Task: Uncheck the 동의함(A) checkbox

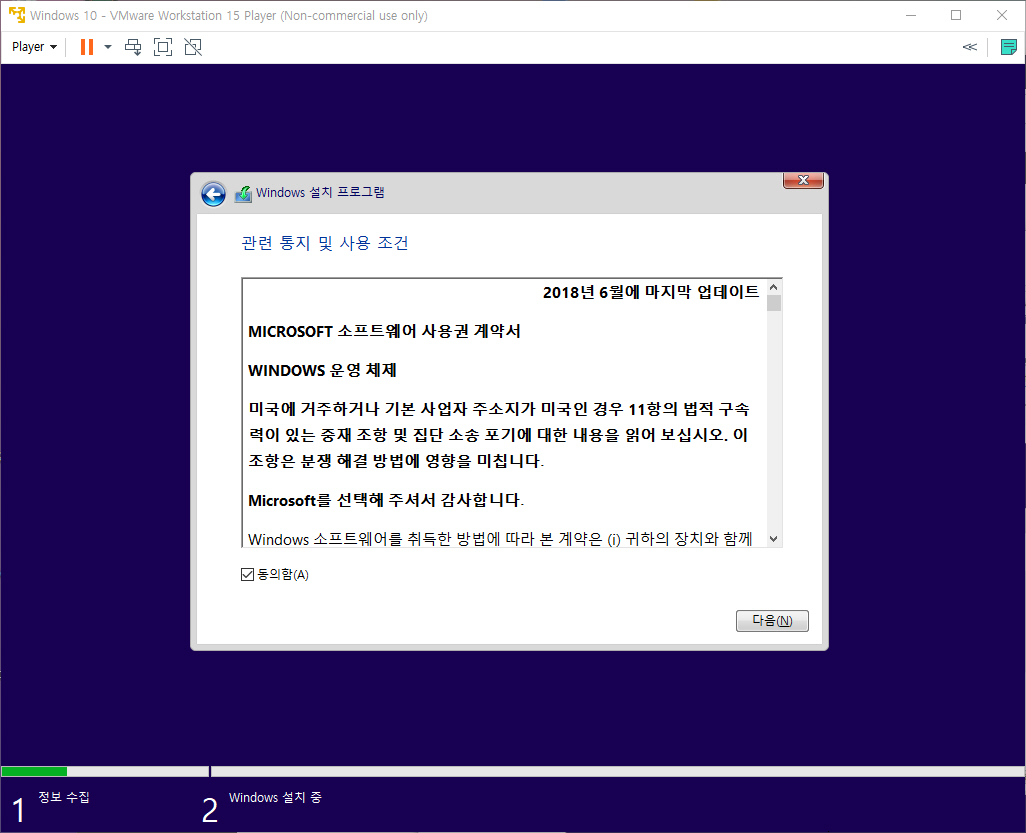Action: 247,575
